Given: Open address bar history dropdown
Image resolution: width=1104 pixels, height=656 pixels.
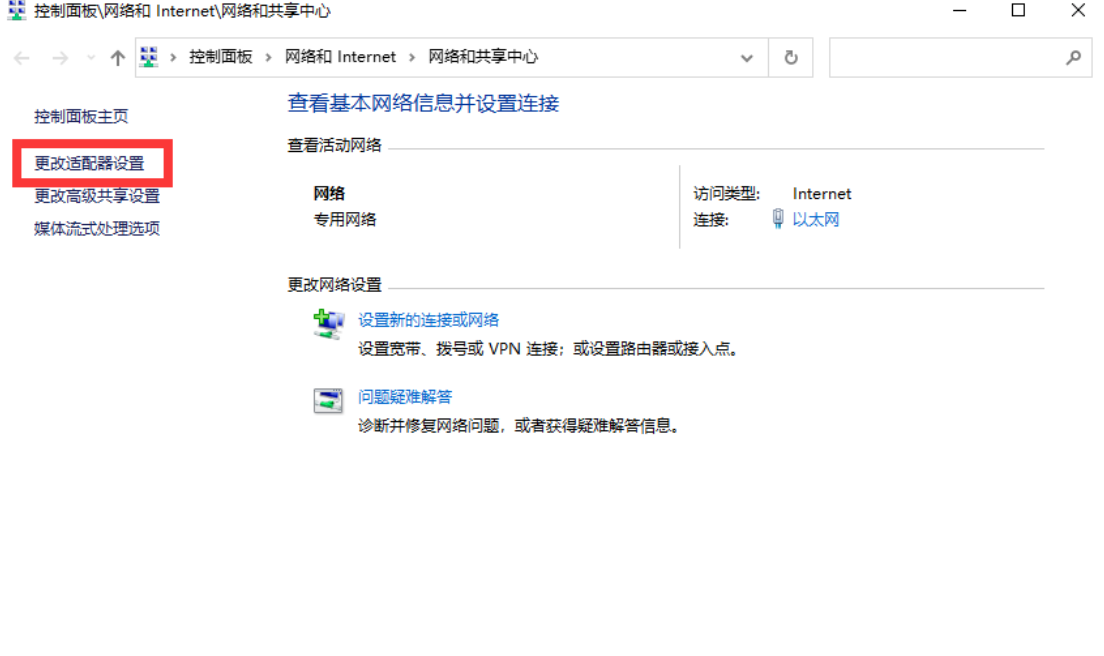Looking at the screenshot, I should [x=746, y=58].
